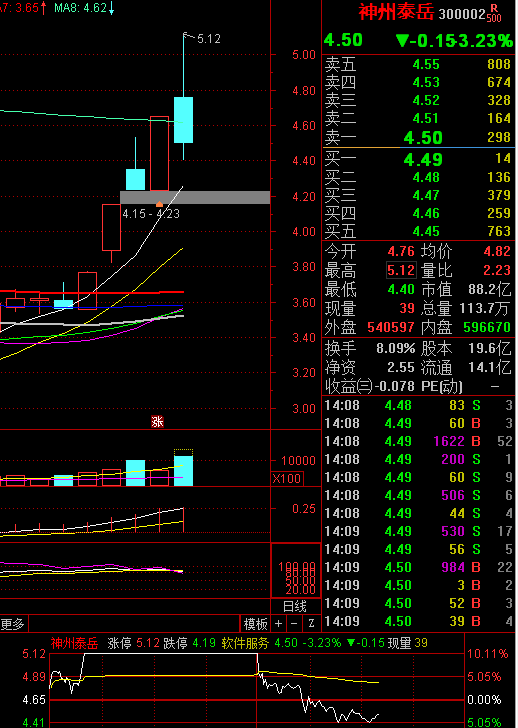Open the 模板 template menu
This screenshot has width=518, height=728.
point(256,624)
